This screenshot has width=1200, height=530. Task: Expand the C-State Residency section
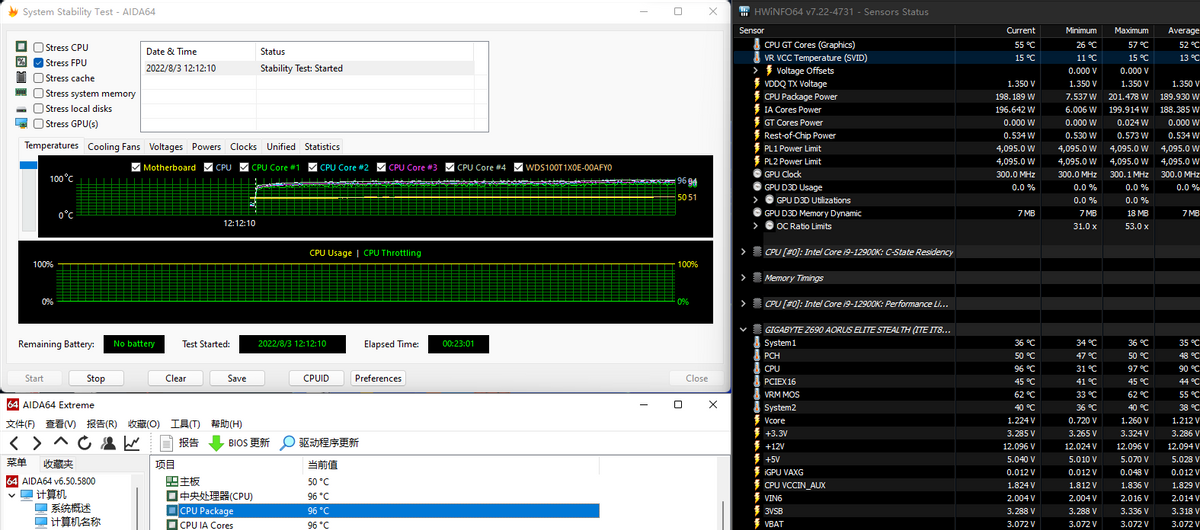744,252
